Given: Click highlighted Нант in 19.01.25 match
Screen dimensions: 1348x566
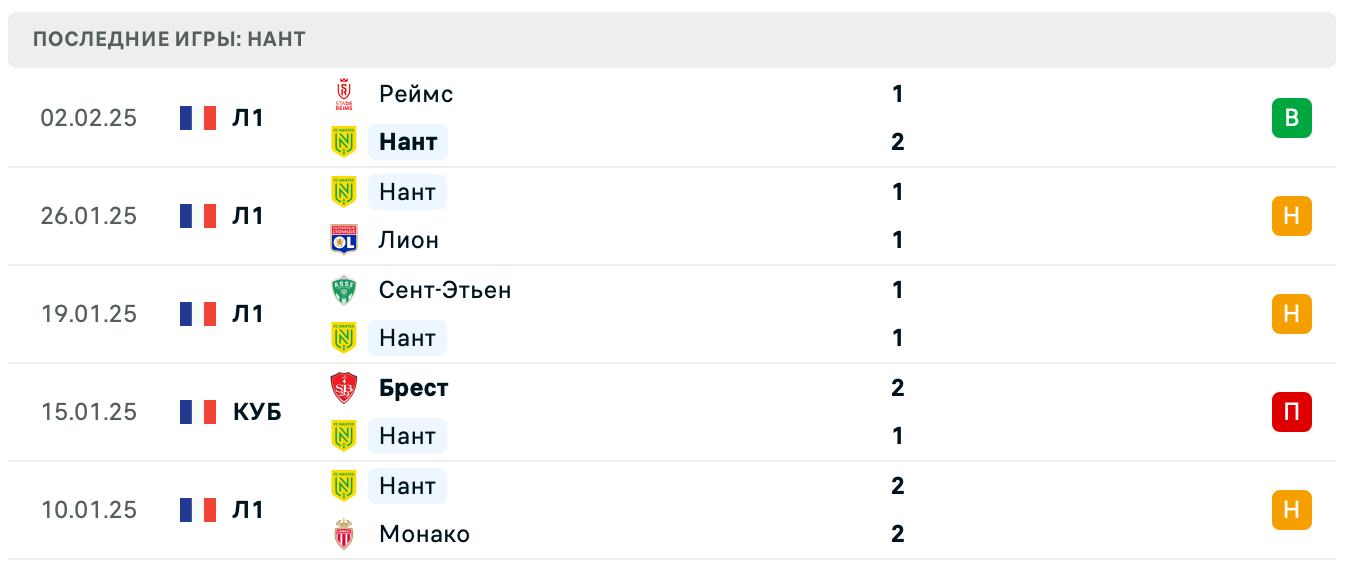Looking at the screenshot, I should coord(407,338).
